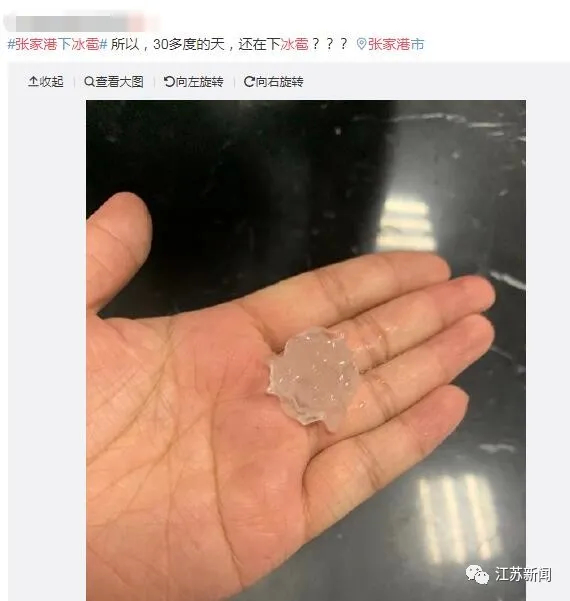Click the post text 30多度的天
Screen dimensions: 570x601
click(x=189, y=44)
